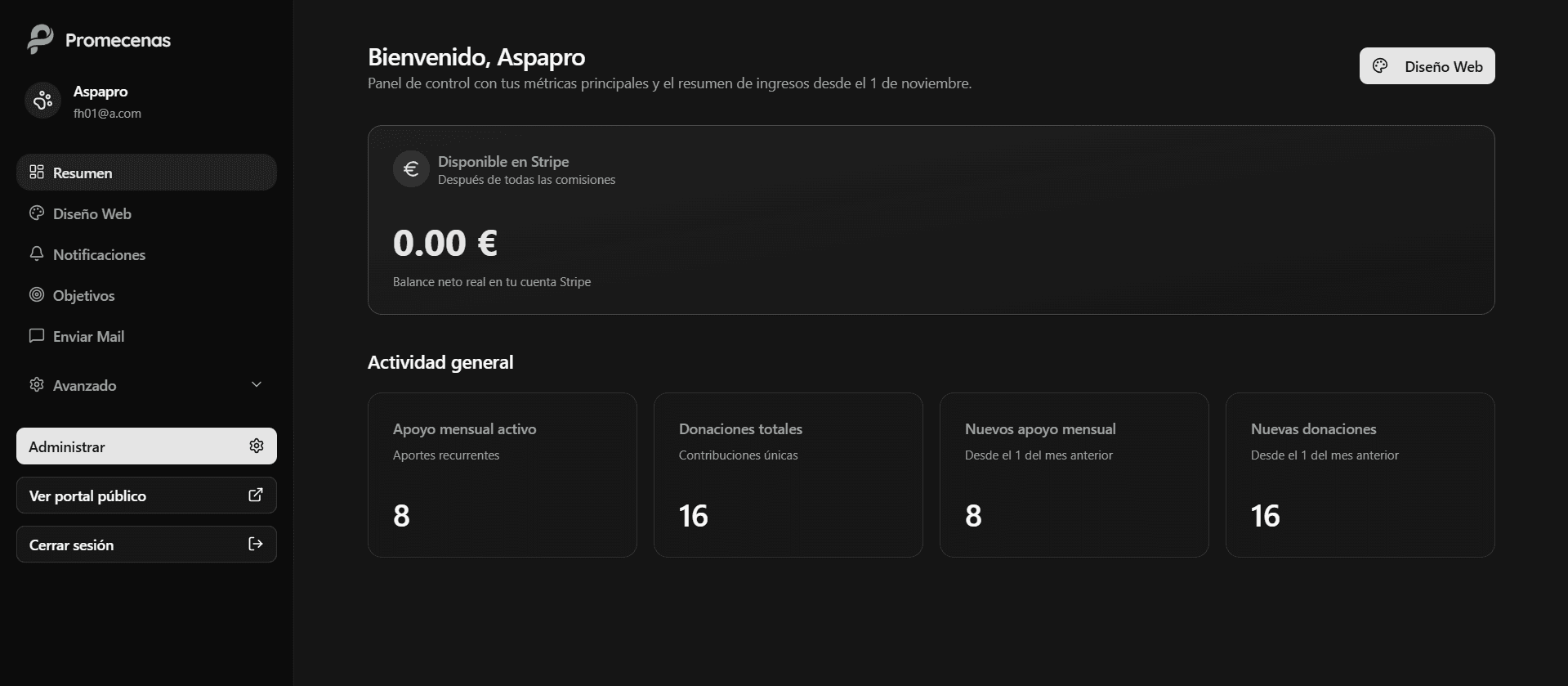Viewport: 1568px width, 686px height.
Task: Click the external link icon on Ver portal público
Action: [256, 495]
